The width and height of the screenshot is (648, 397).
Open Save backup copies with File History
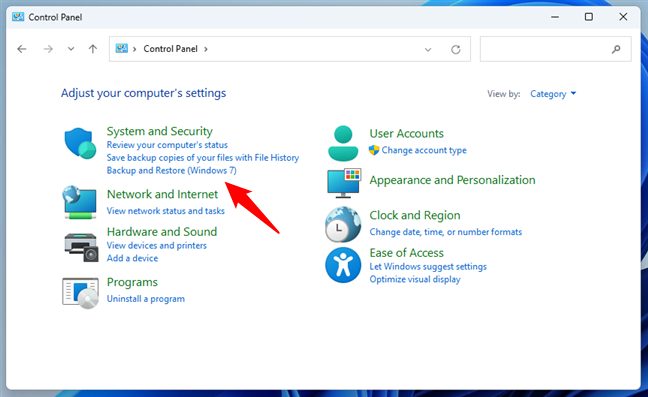(202, 158)
